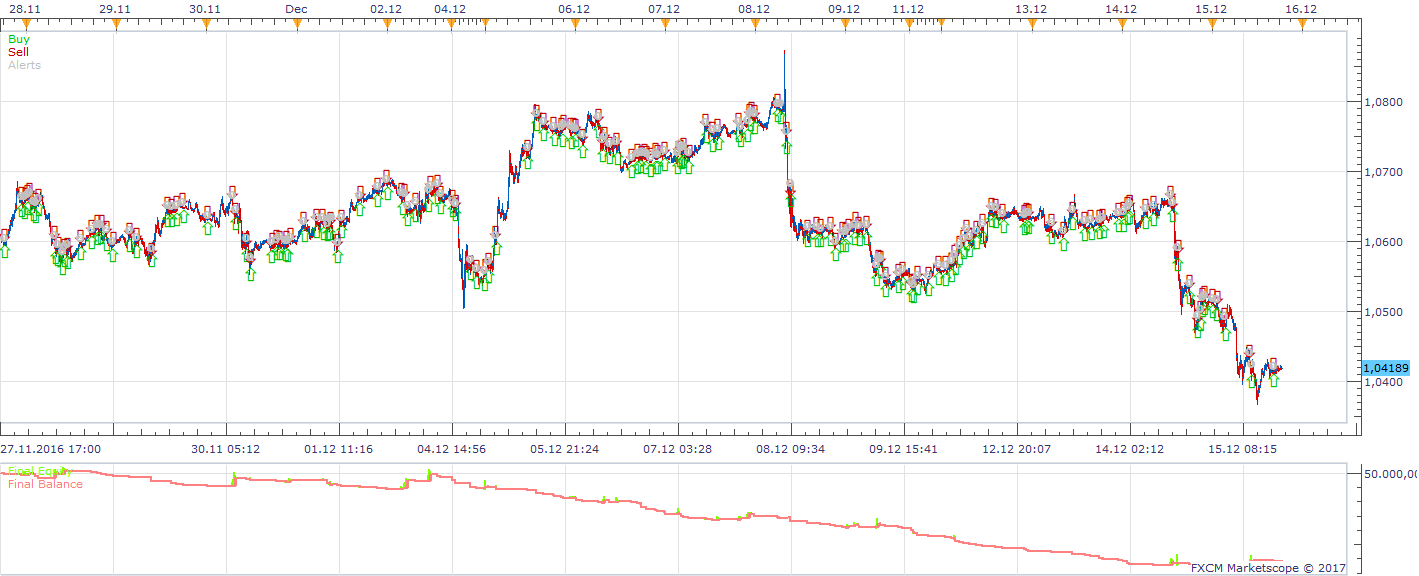Viewport: 1419px width, 576px height.
Task: Click the orange day marker under 15.12
Action: pos(1212,24)
